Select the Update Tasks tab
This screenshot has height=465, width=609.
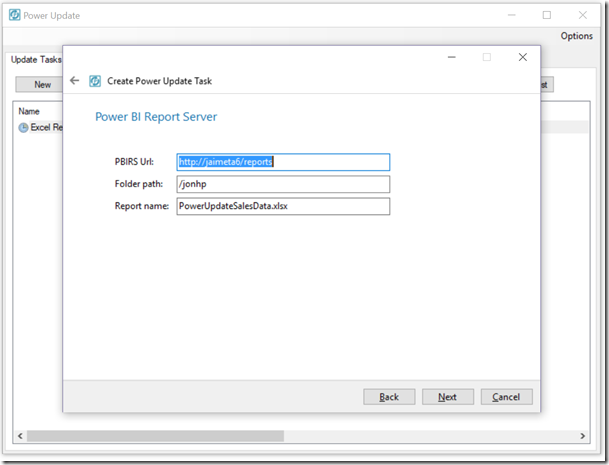click(x=36, y=60)
